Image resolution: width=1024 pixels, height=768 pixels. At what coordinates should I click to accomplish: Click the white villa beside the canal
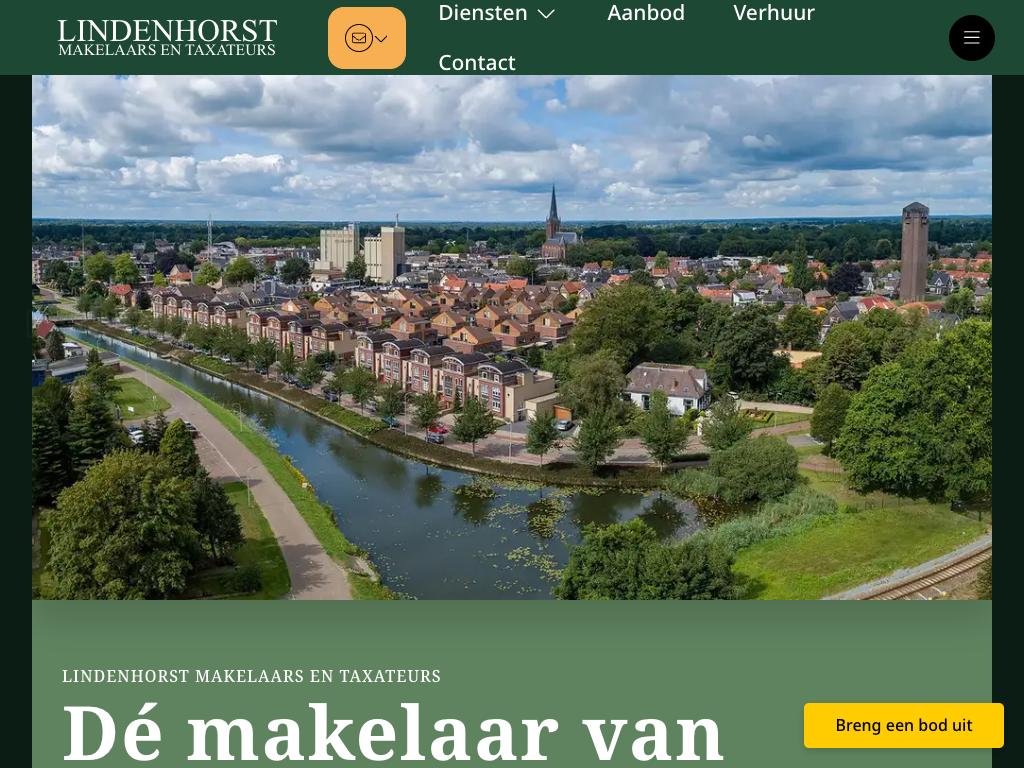pos(667,388)
